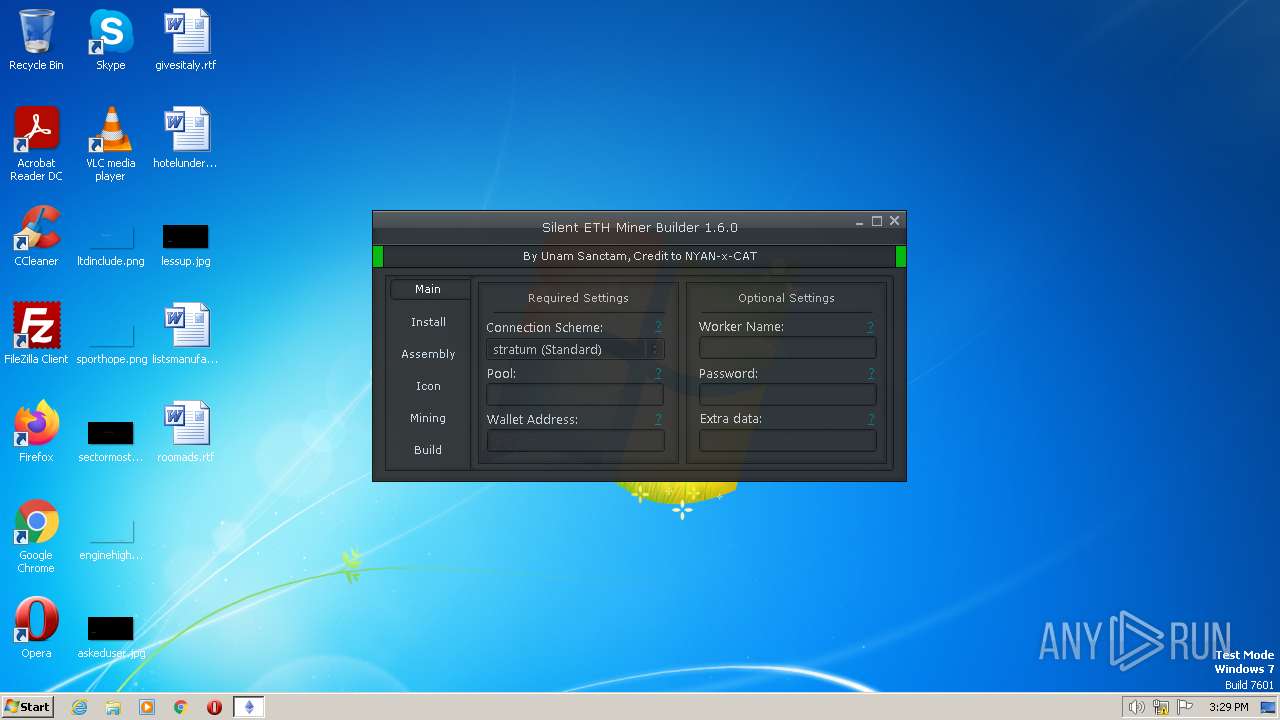This screenshot has width=1280, height=720.
Task: Open Chrome from the taskbar
Action: point(181,707)
